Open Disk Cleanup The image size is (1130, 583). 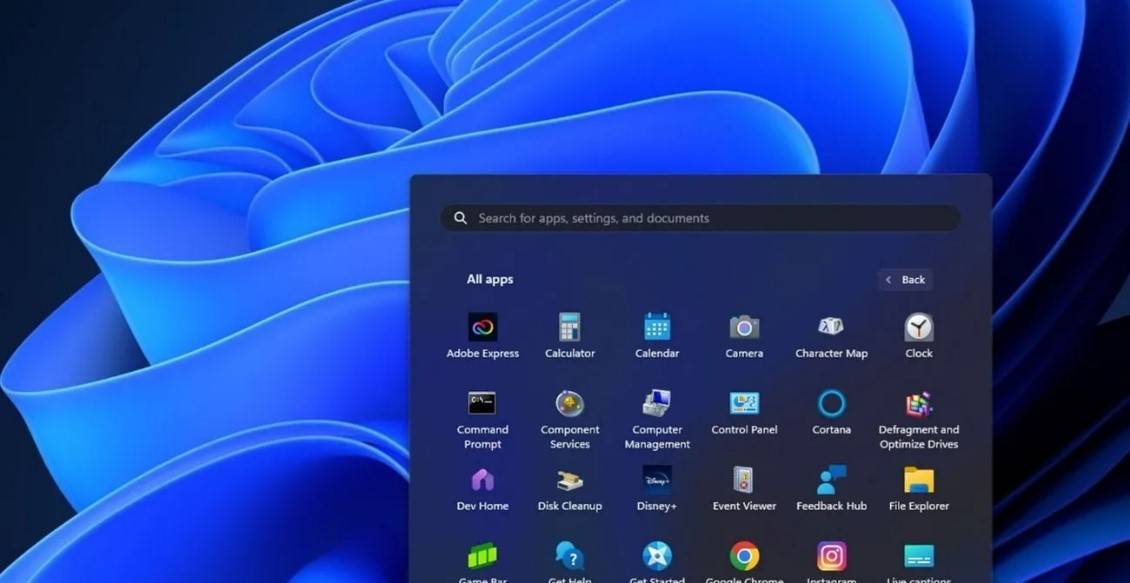pos(569,481)
